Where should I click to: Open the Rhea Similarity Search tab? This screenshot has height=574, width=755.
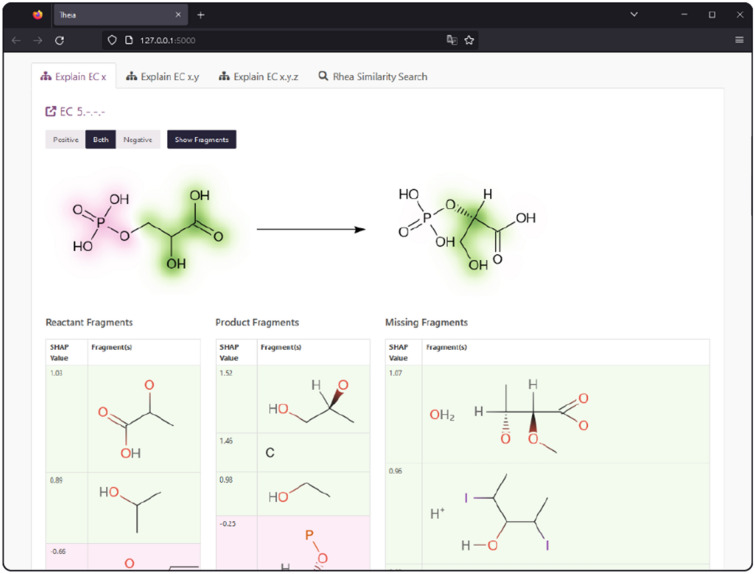click(373, 76)
